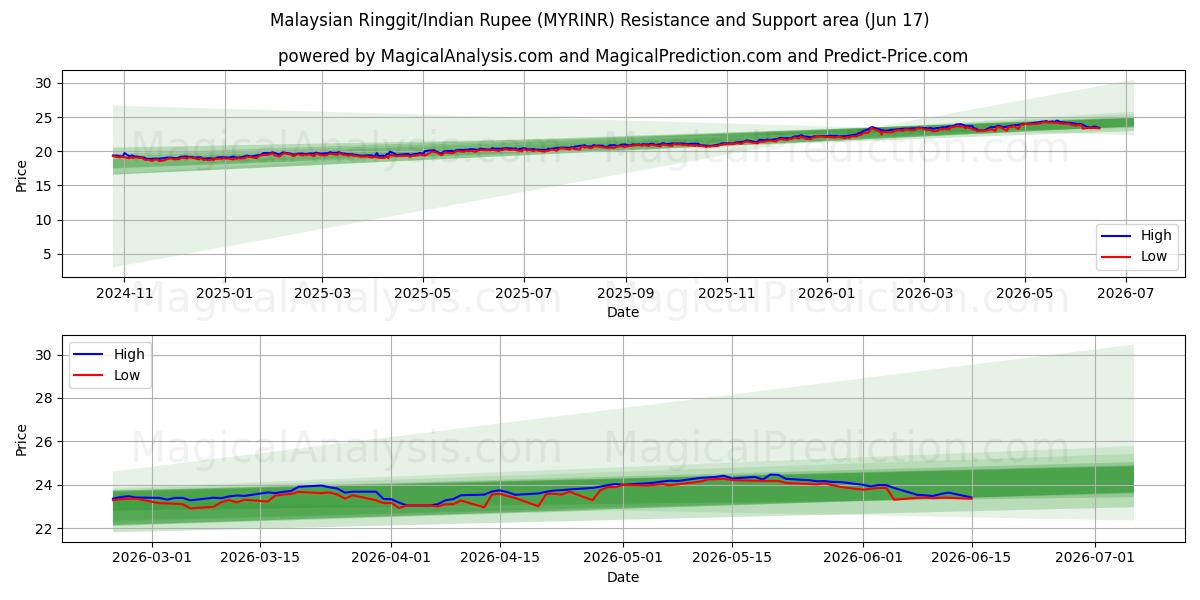Click the Date label under the bottom chart

[x=623, y=577]
